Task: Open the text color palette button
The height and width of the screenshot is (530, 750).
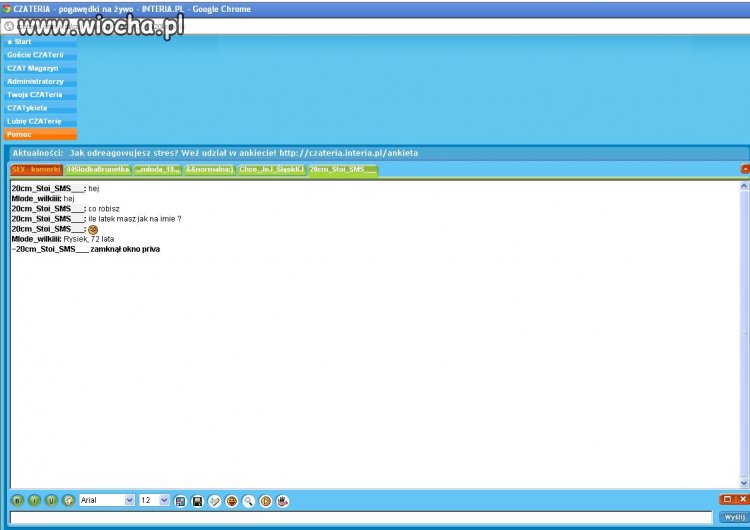Action: [x=69, y=500]
